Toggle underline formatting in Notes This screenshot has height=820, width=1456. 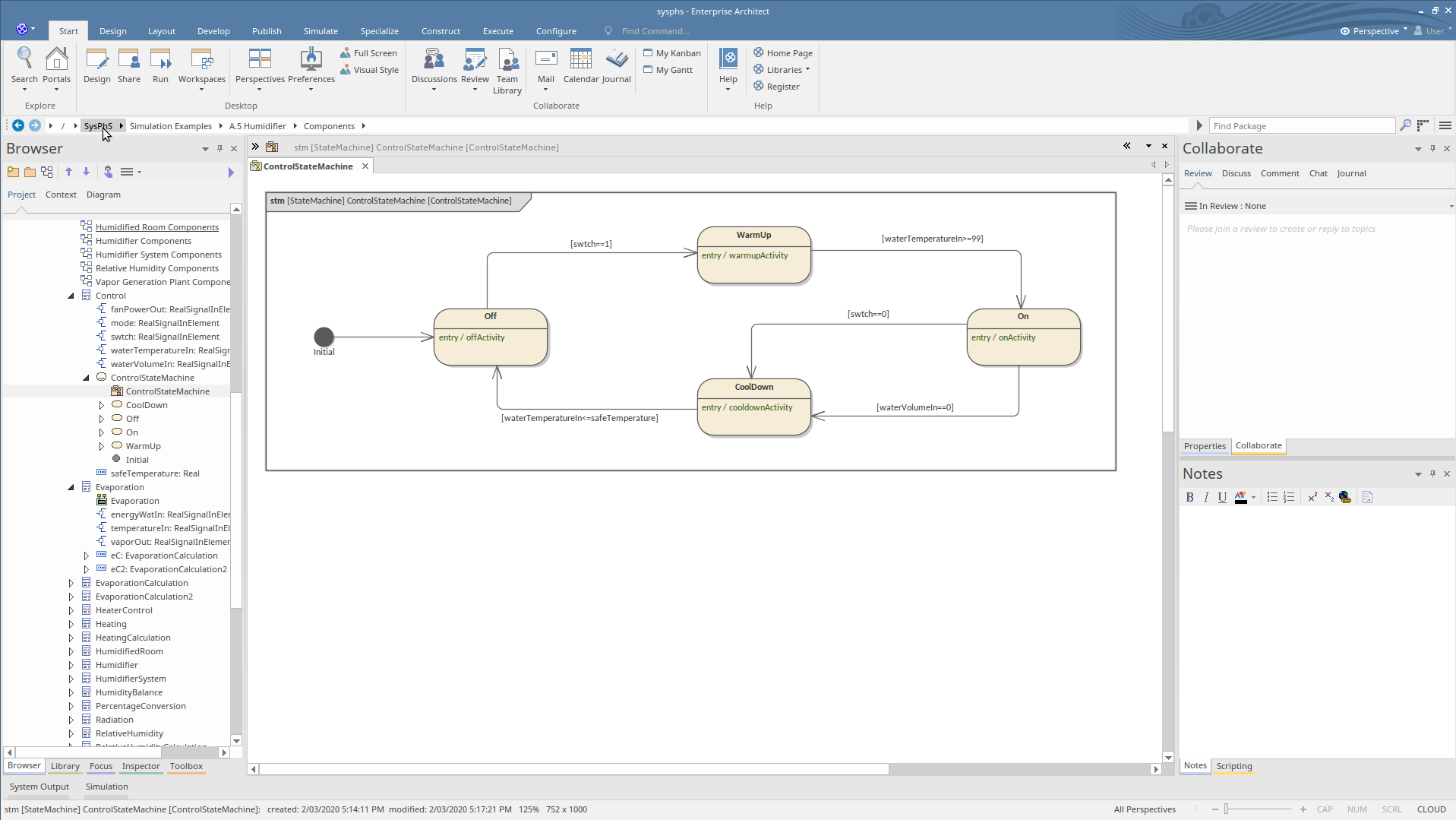tap(1222, 497)
